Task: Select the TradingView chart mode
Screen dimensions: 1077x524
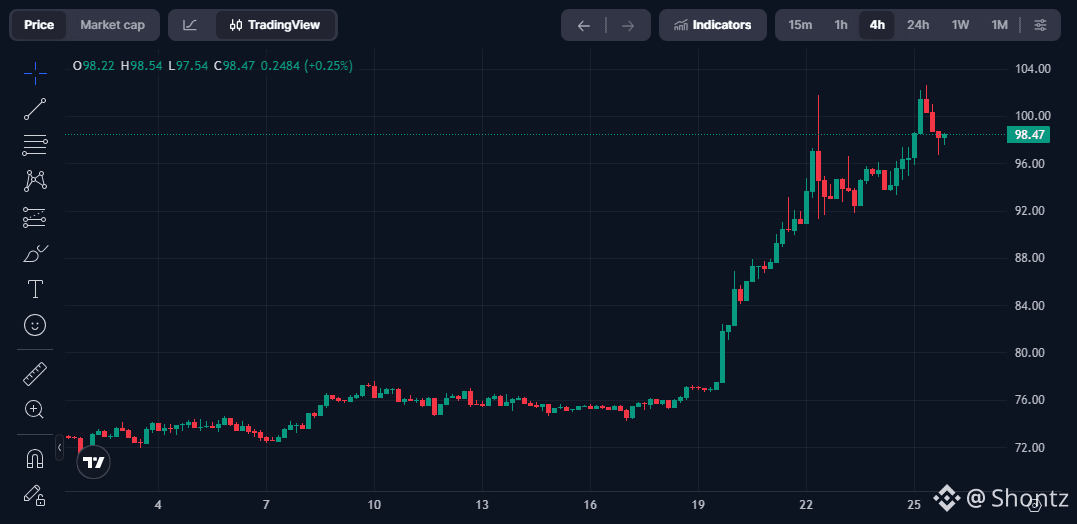Action: [275, 25]
